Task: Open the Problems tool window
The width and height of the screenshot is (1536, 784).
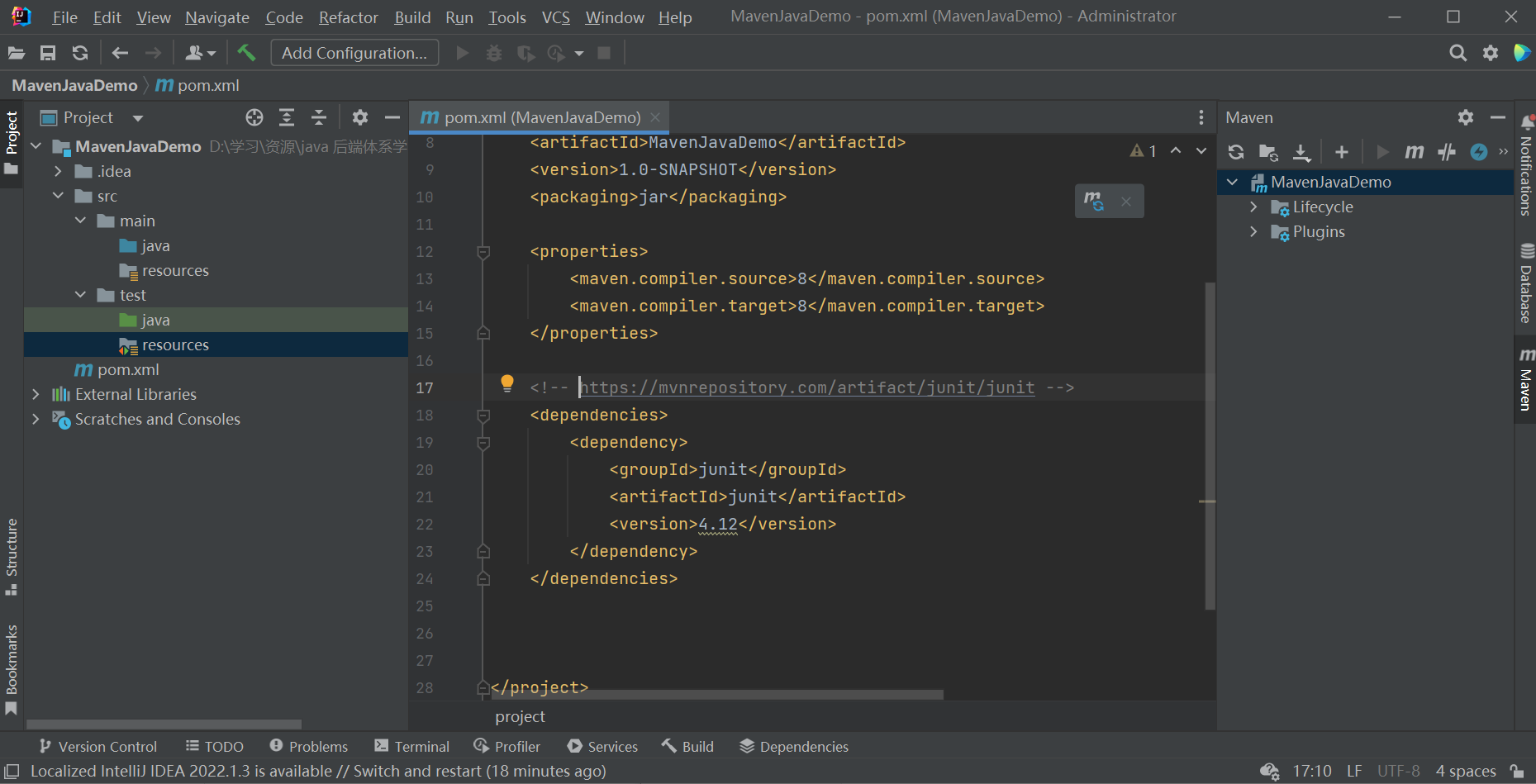Action: click(309, 746)
